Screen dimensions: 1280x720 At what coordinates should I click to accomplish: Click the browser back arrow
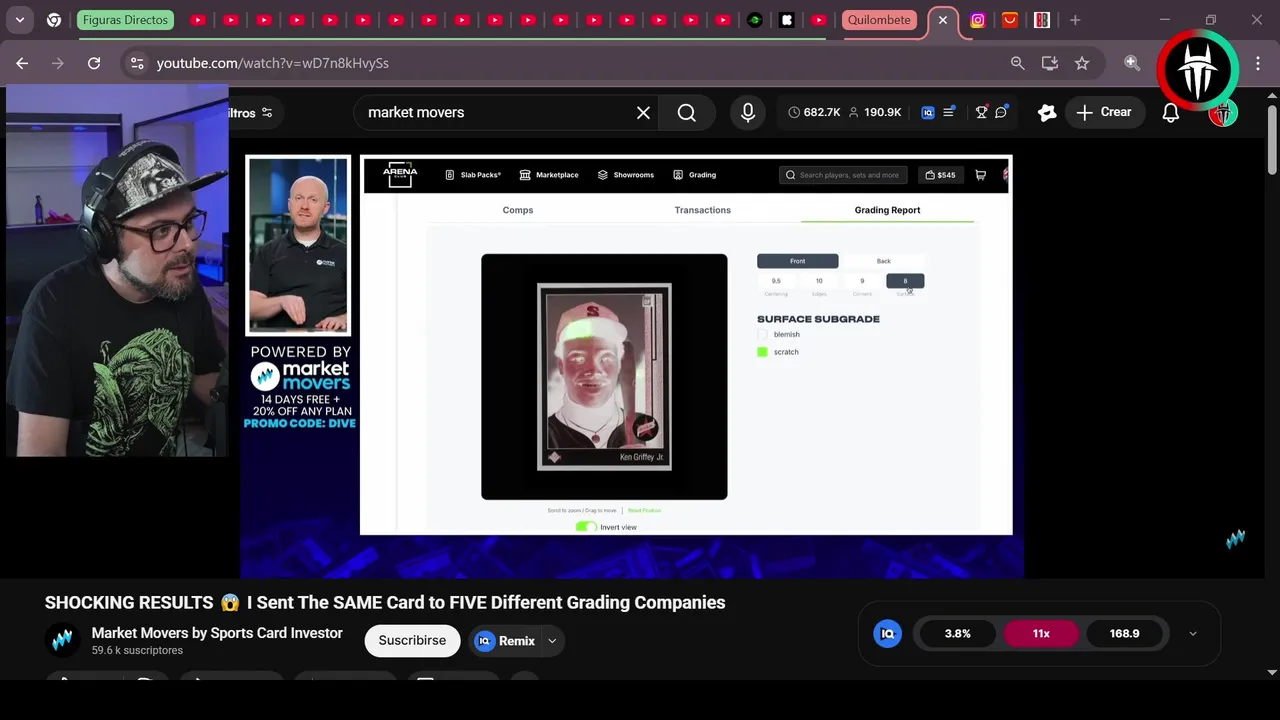click(22, 63)
